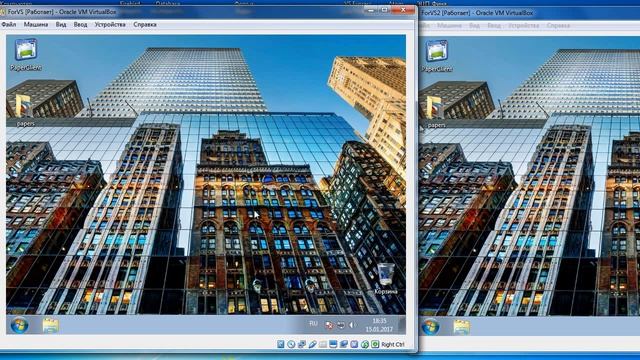Maximize the ForVS VirtualBox window
Viewport: 640px width, 360px height.
point(384,10)
